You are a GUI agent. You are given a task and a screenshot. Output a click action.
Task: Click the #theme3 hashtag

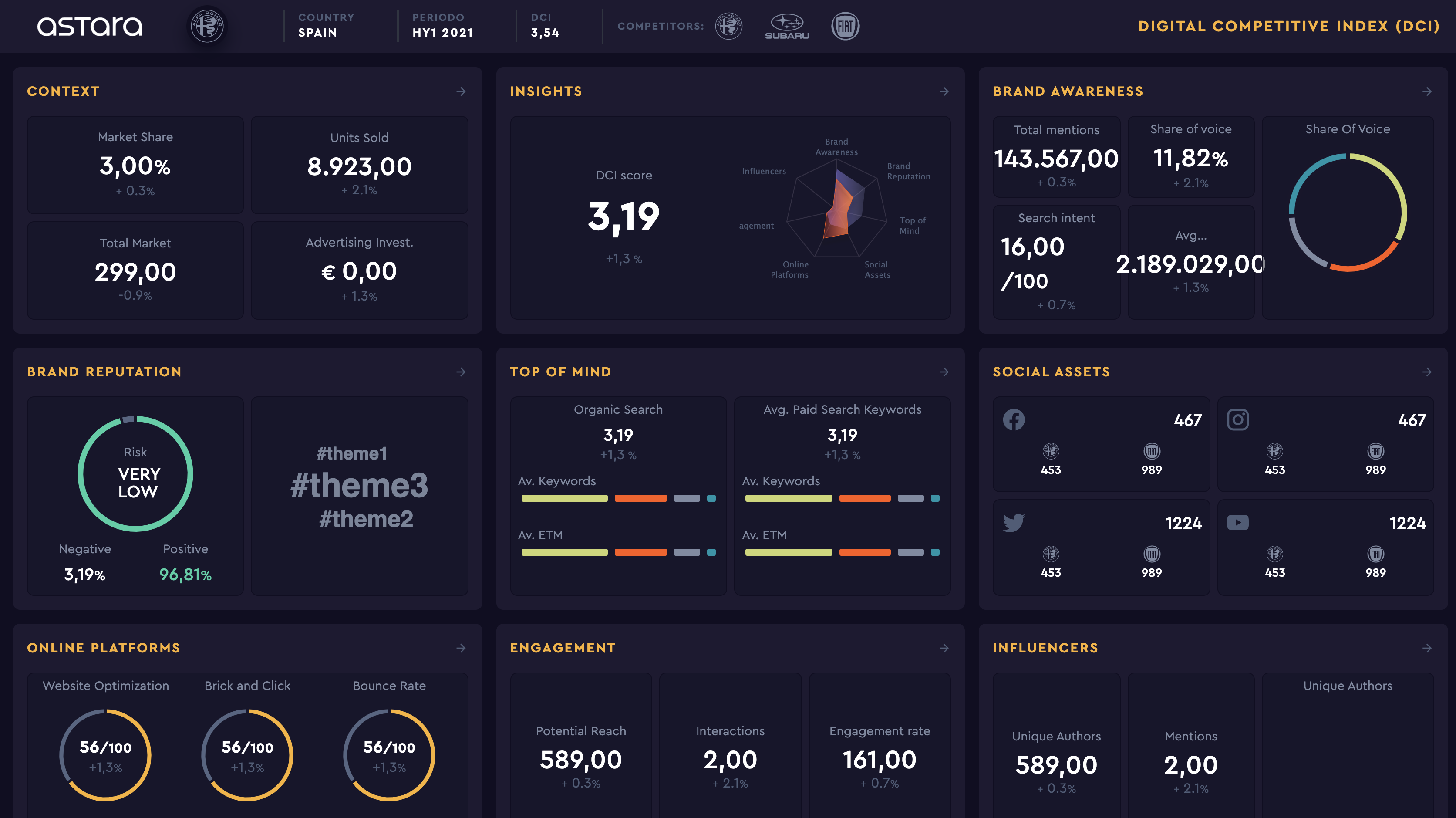click(359, 486)
